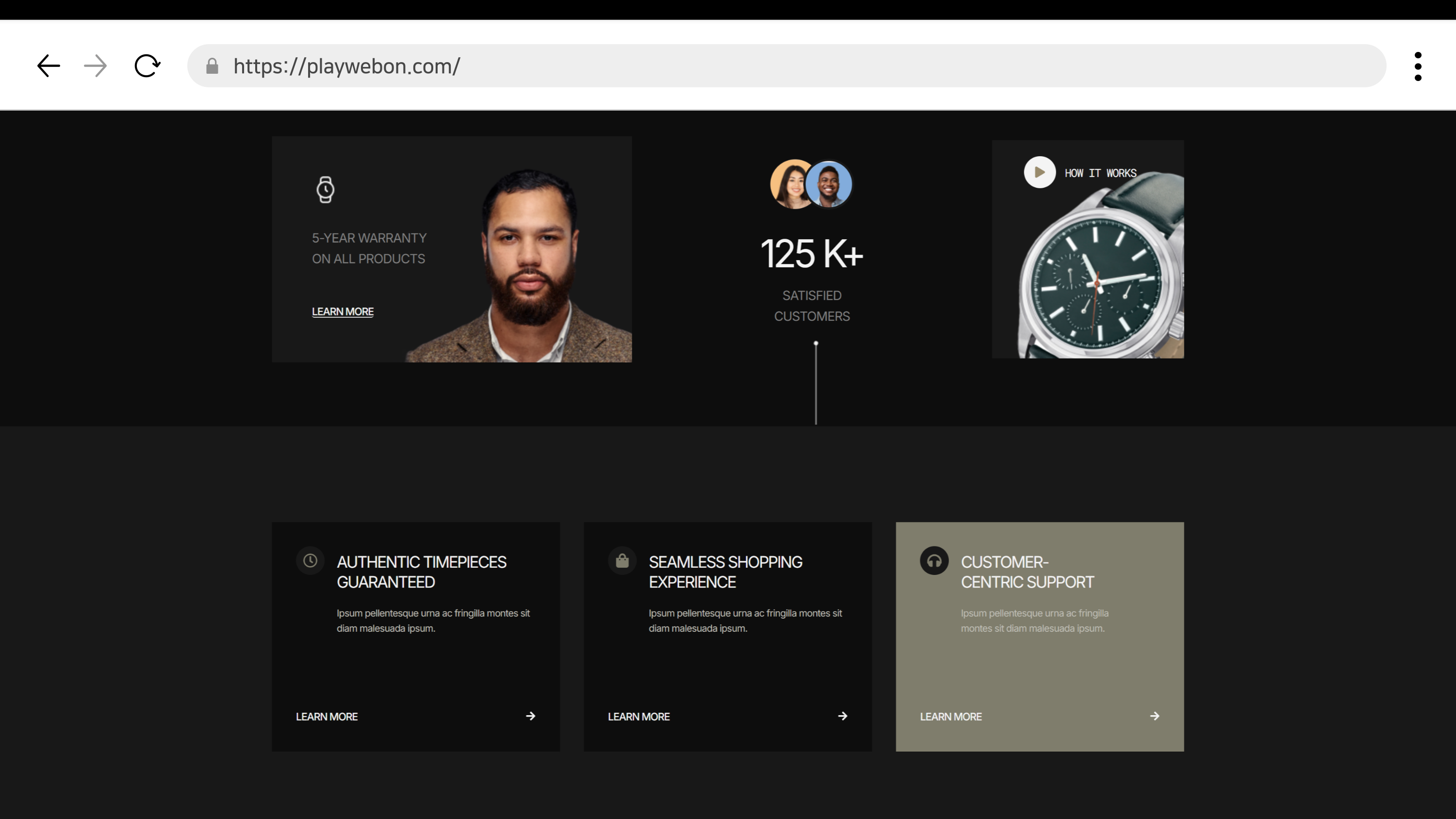Click the watch icon in warranty card

(x=325, y=189)
